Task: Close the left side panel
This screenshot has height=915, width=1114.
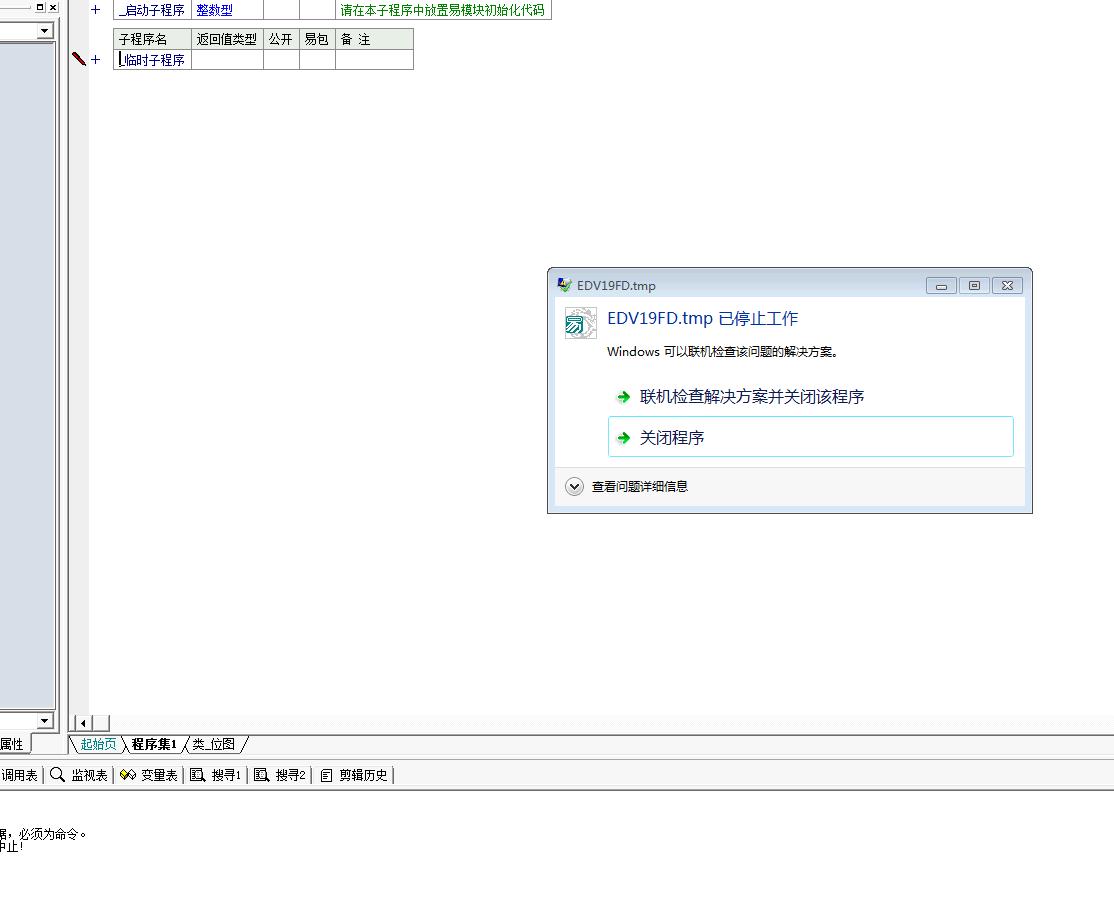Action: 53,7
